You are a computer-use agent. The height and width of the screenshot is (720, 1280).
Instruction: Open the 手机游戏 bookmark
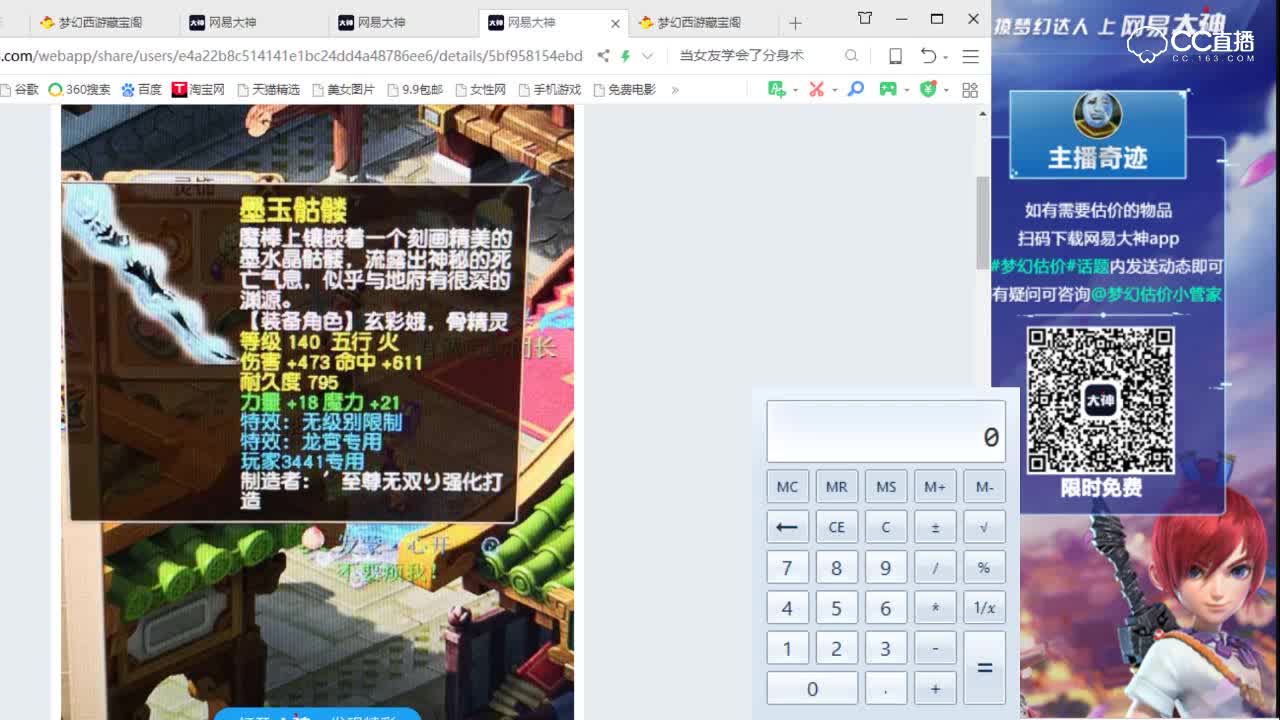pos(549,90)
